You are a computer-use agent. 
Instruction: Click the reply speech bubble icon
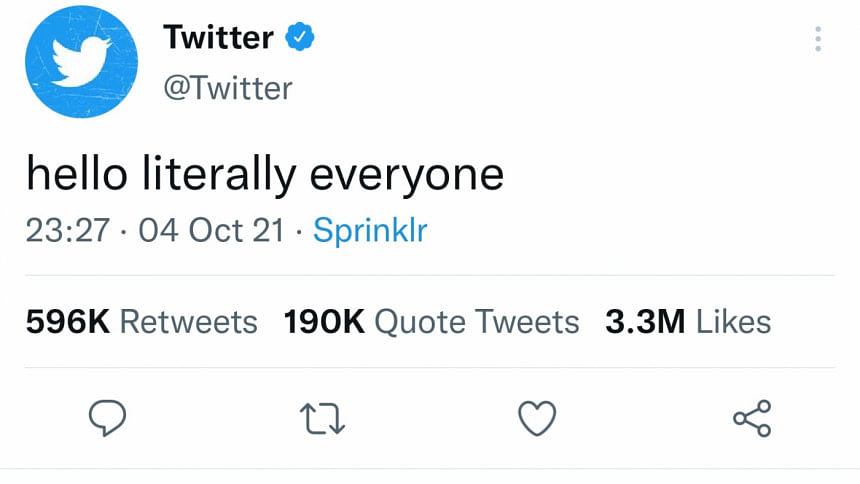point(108,418)
